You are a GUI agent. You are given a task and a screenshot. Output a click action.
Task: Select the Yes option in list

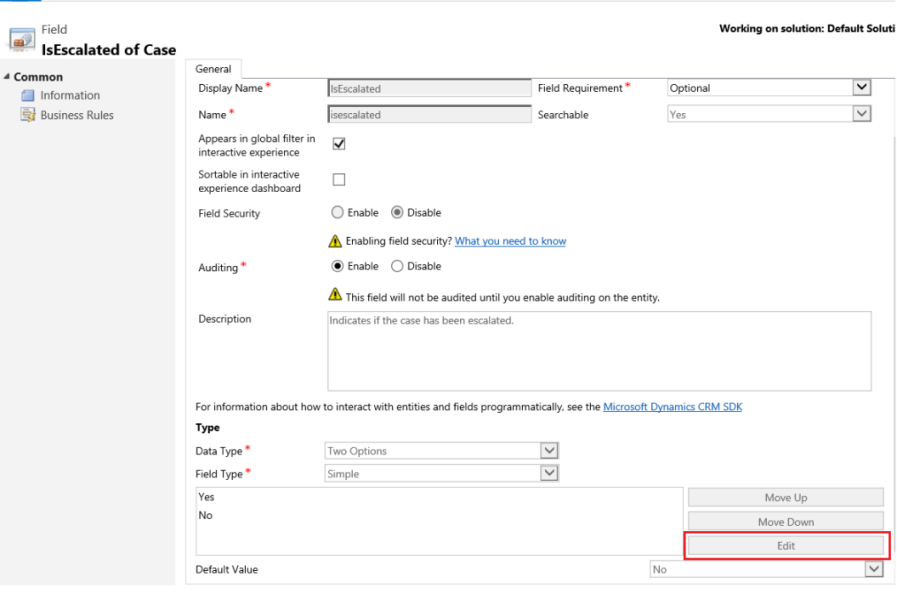207,497
